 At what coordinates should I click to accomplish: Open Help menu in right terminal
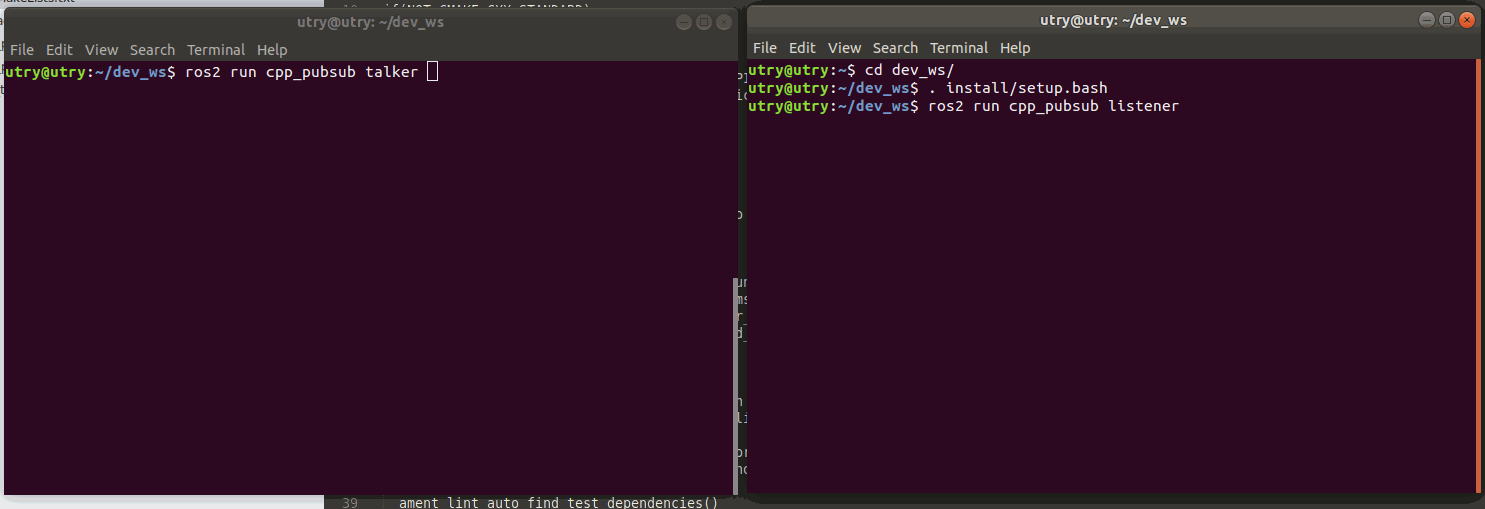pos(1015,48)
